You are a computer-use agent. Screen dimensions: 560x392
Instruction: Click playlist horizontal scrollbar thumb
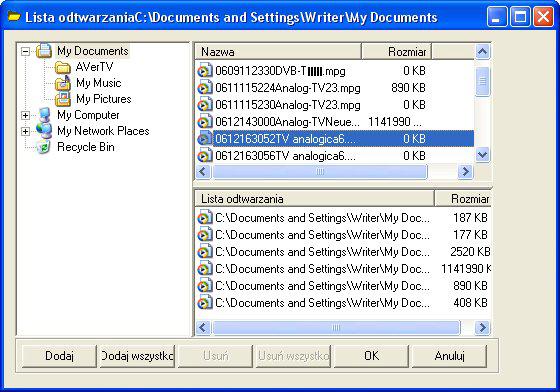(x=336, y=327)
